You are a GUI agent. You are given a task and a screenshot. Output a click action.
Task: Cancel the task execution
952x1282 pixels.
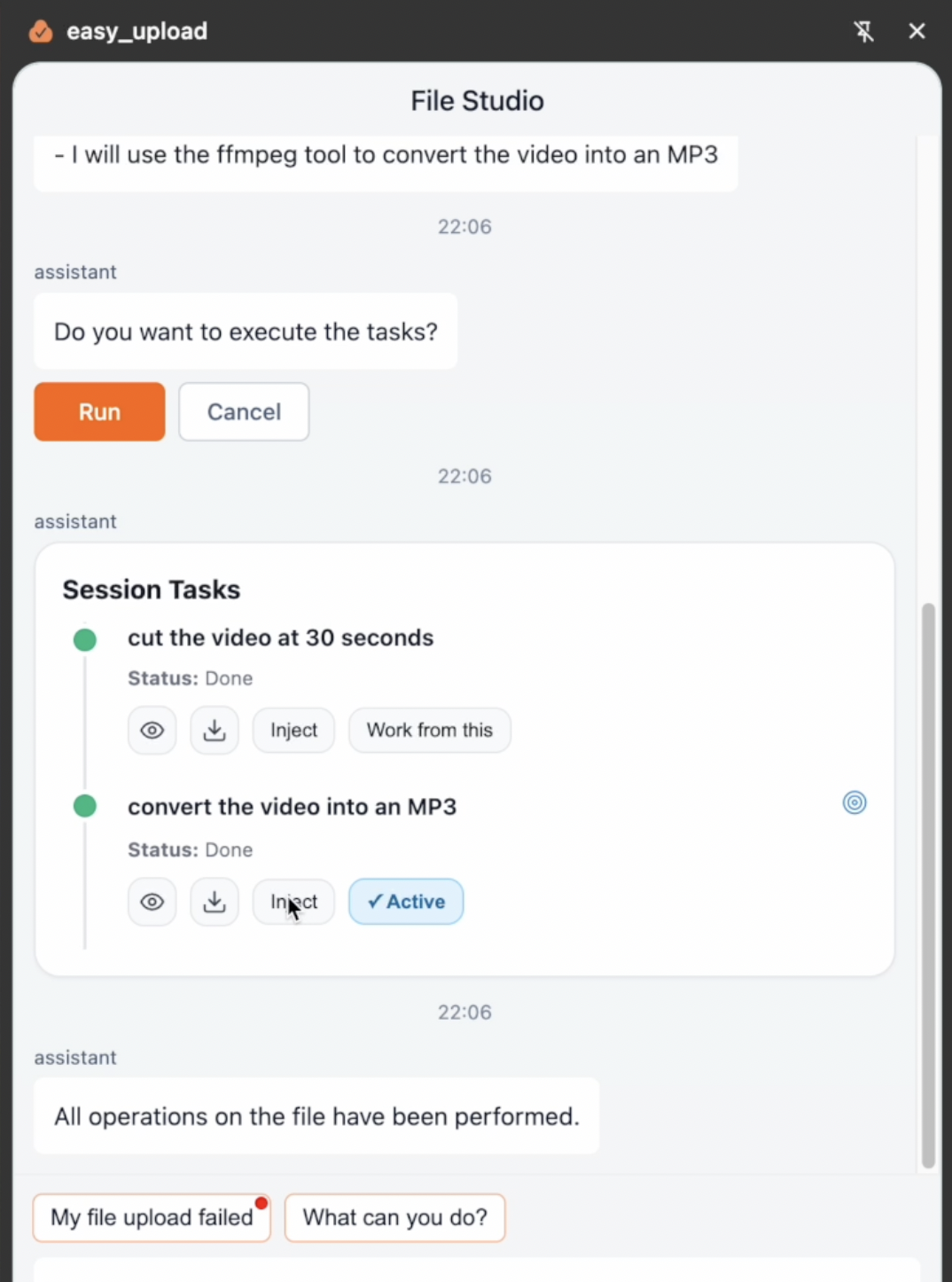pyautogui.click(x=244, y=412)
